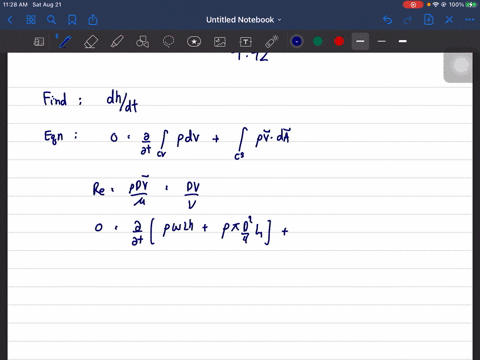Pick the red pen color
Screen dimensions: 480x360
point(339,41)
